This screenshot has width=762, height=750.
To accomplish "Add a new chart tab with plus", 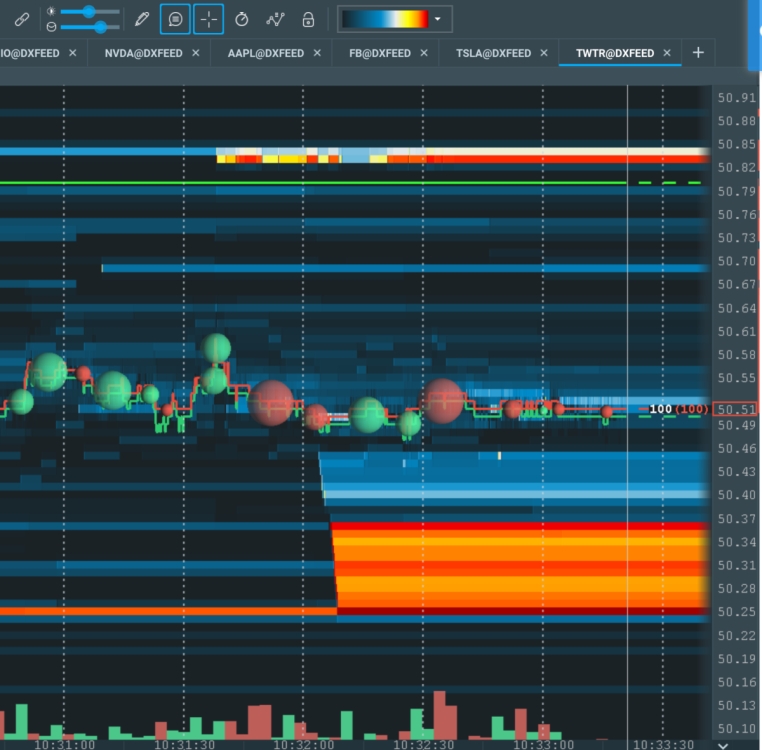I will (x=698, y=53).
